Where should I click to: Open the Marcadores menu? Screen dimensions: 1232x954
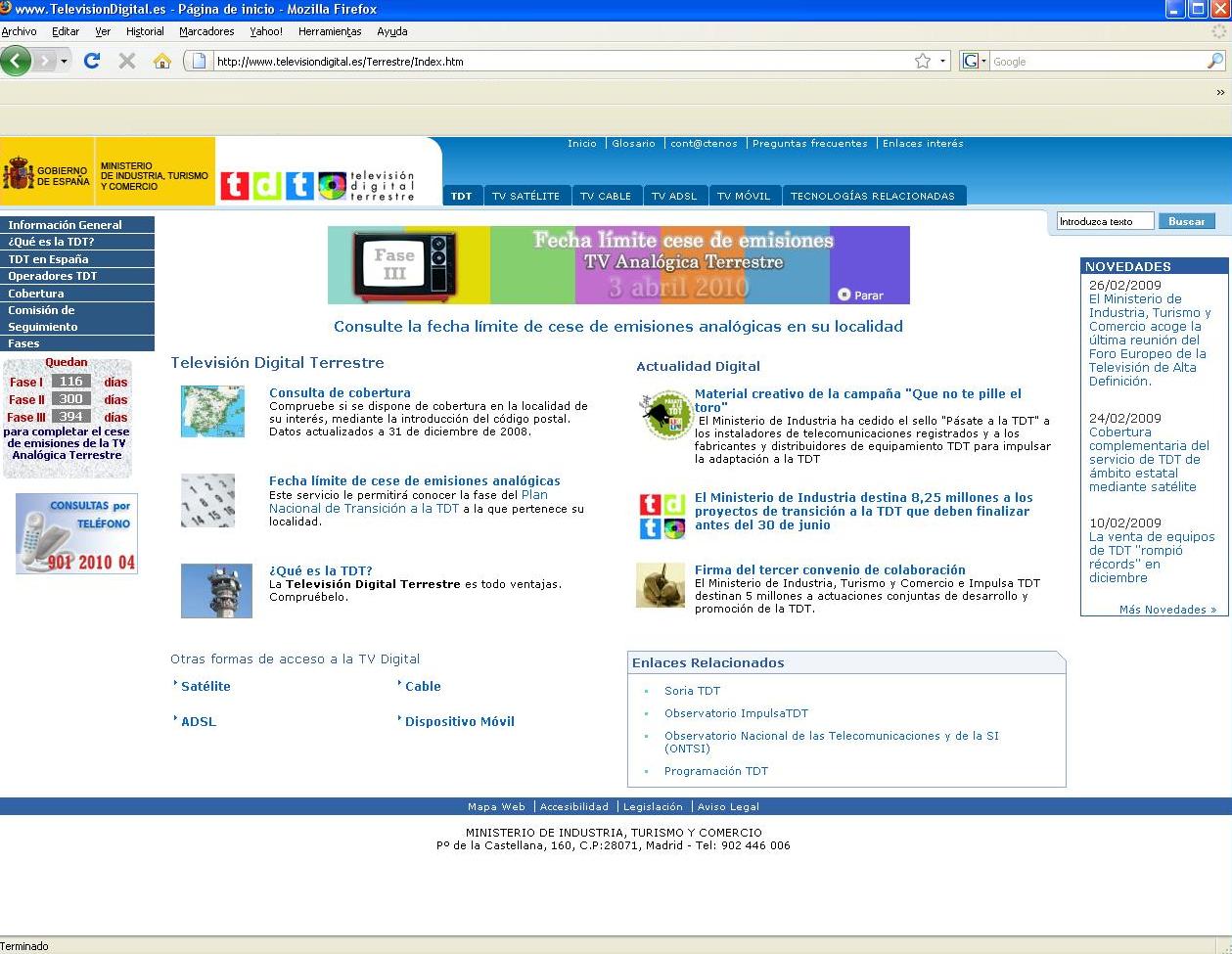pos(206,31)
